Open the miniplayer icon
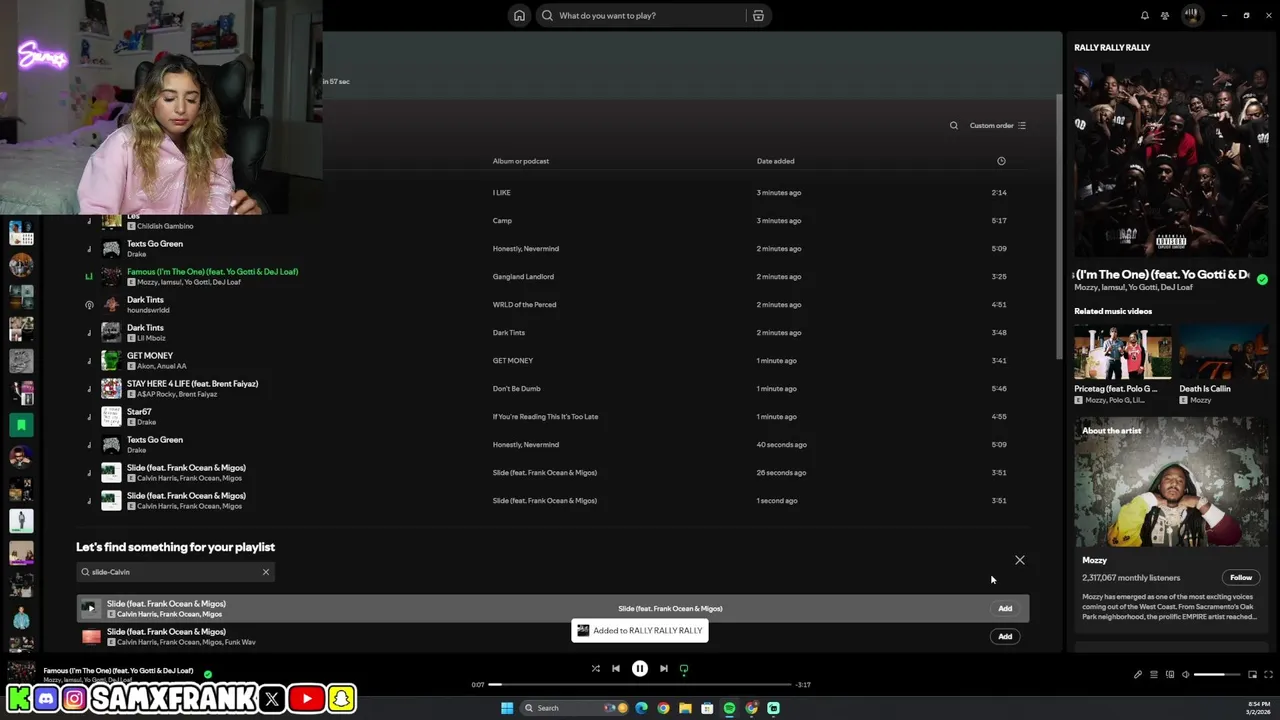This screenshot has width=1280, height=720. click(1252, 674)
